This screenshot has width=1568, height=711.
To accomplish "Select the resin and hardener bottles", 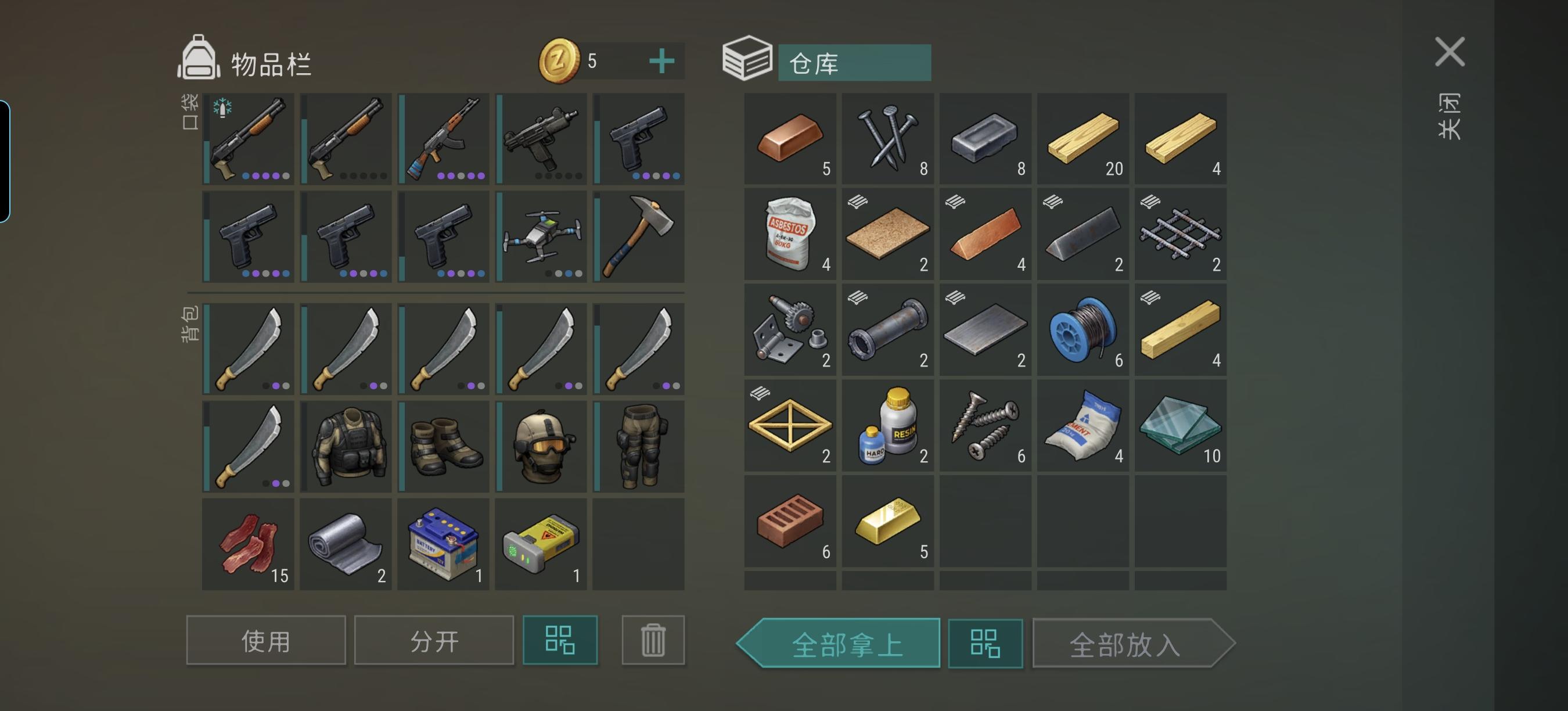I will [888, 425].
